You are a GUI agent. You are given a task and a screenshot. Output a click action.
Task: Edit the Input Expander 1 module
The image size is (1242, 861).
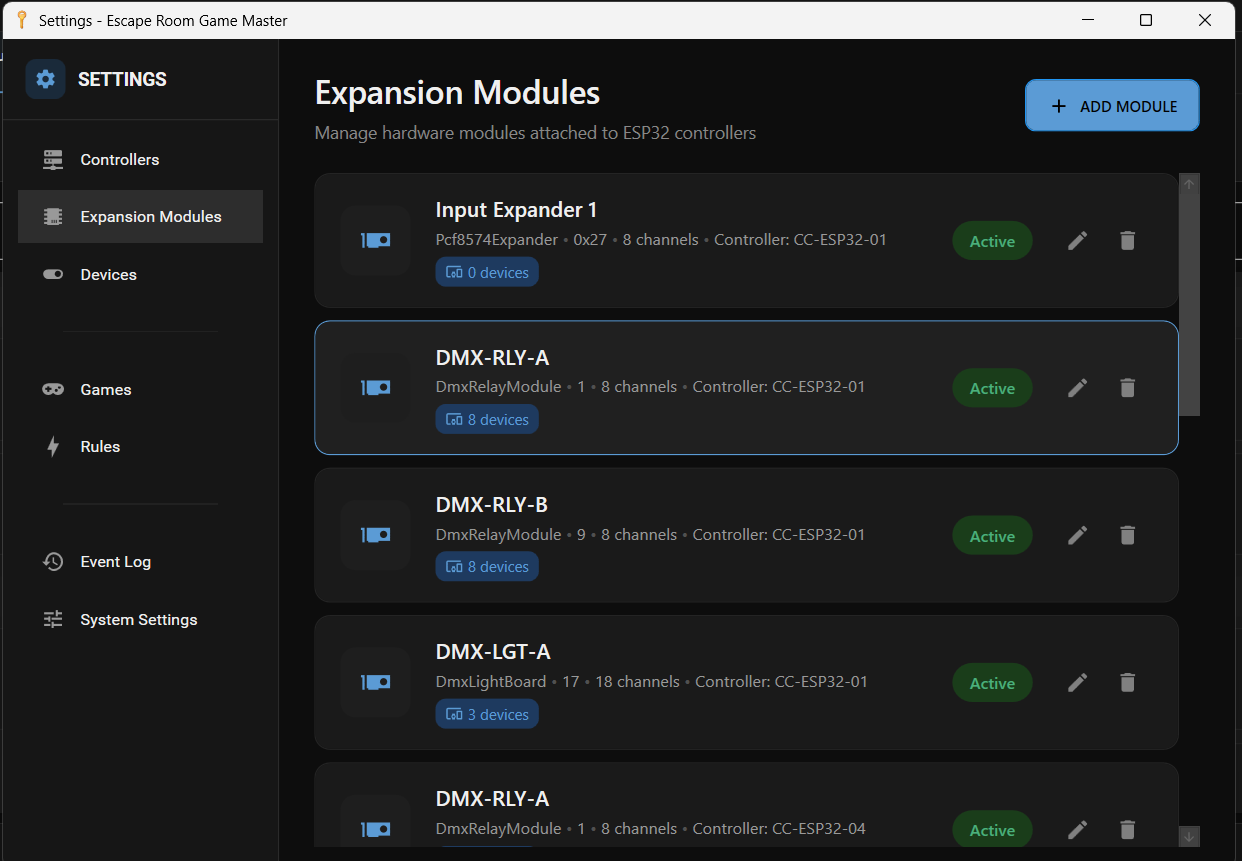coord(1077,241)
